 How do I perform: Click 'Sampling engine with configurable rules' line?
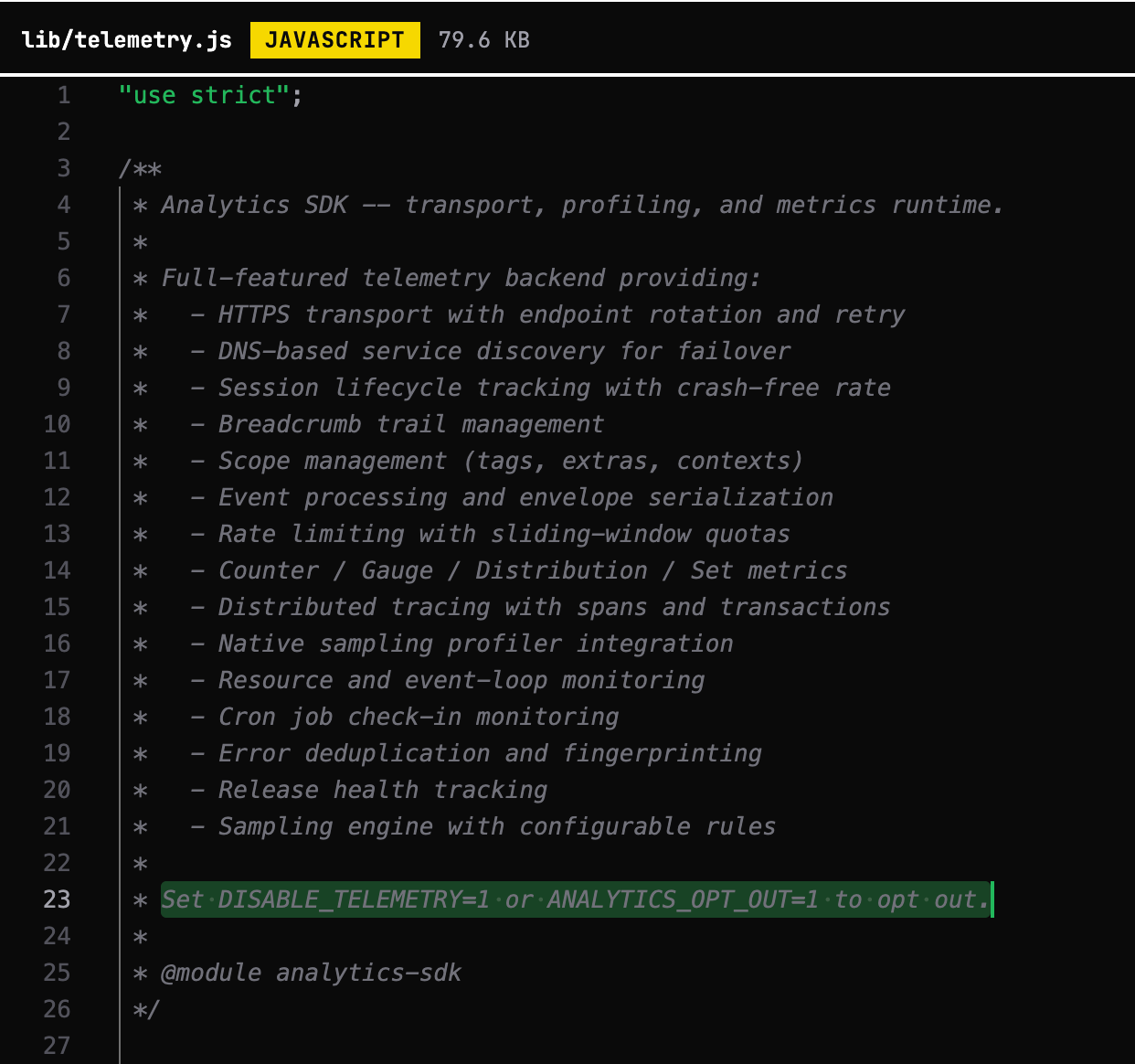[454, 826]
